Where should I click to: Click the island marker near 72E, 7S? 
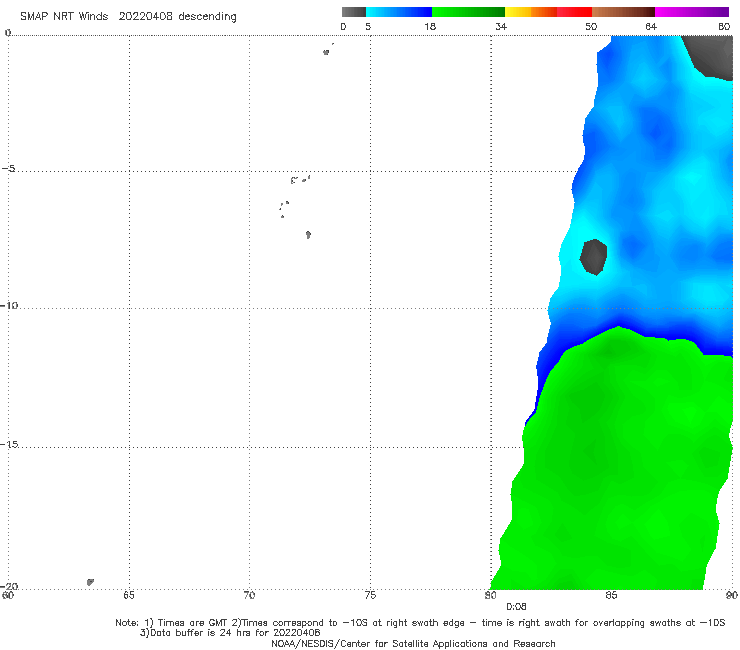(308, 235)
